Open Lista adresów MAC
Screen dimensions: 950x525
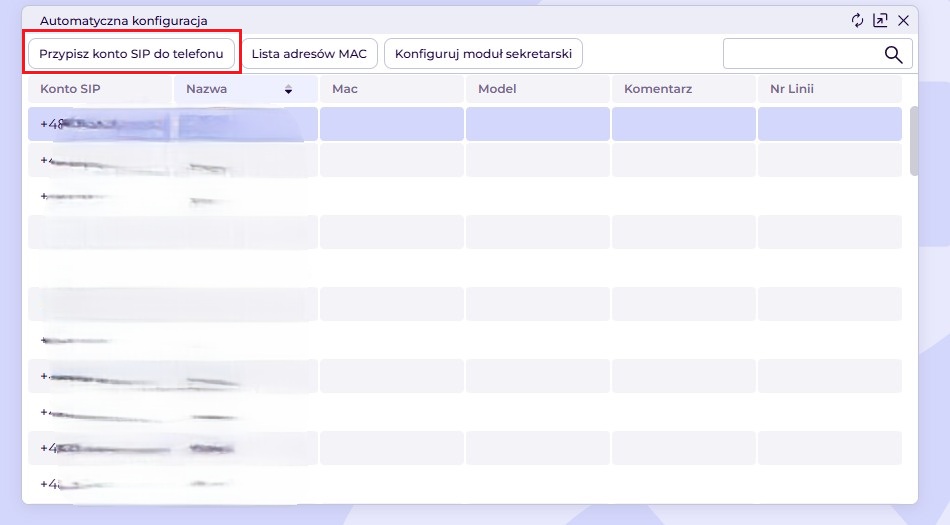pos(310,54)
